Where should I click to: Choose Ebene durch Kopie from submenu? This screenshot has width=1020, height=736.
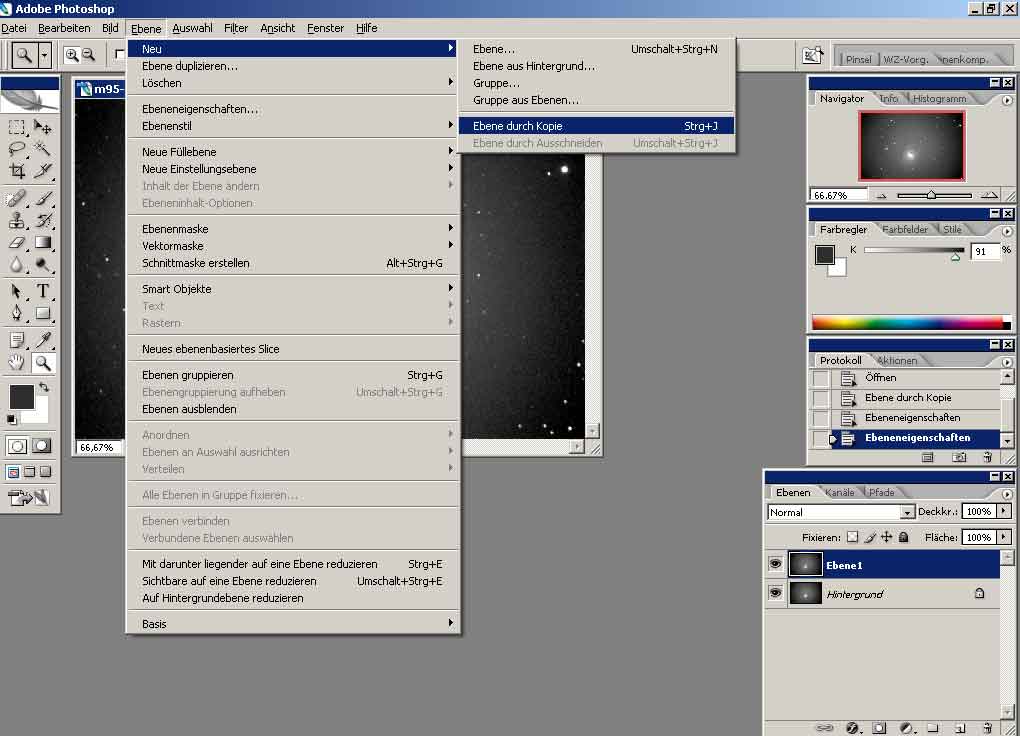pyautogui.click(x=597, y=126)
